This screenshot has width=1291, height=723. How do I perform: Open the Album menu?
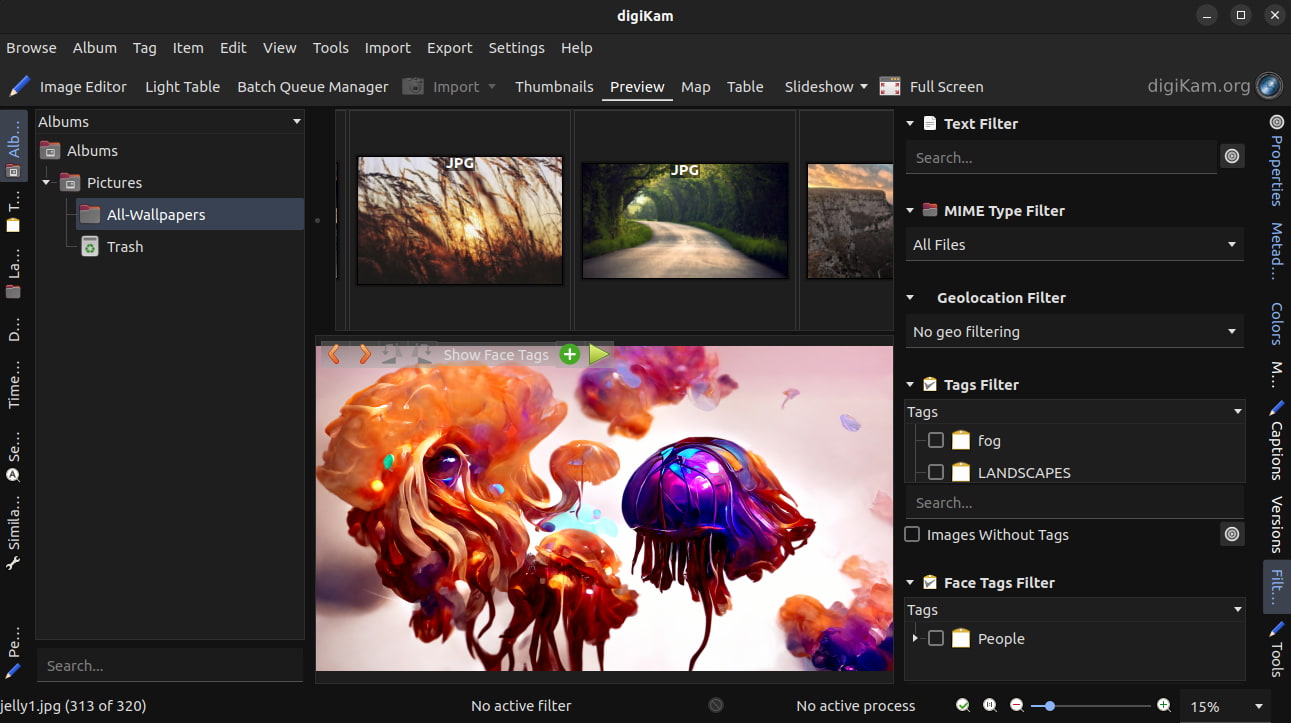95,48
